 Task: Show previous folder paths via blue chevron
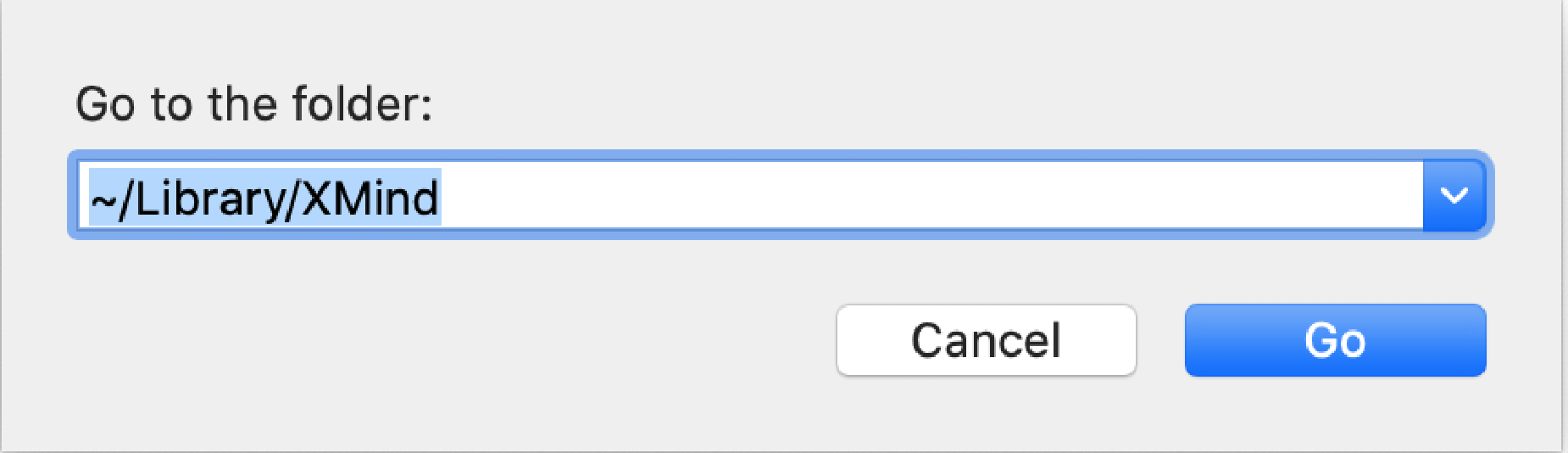pos(1454,195)
